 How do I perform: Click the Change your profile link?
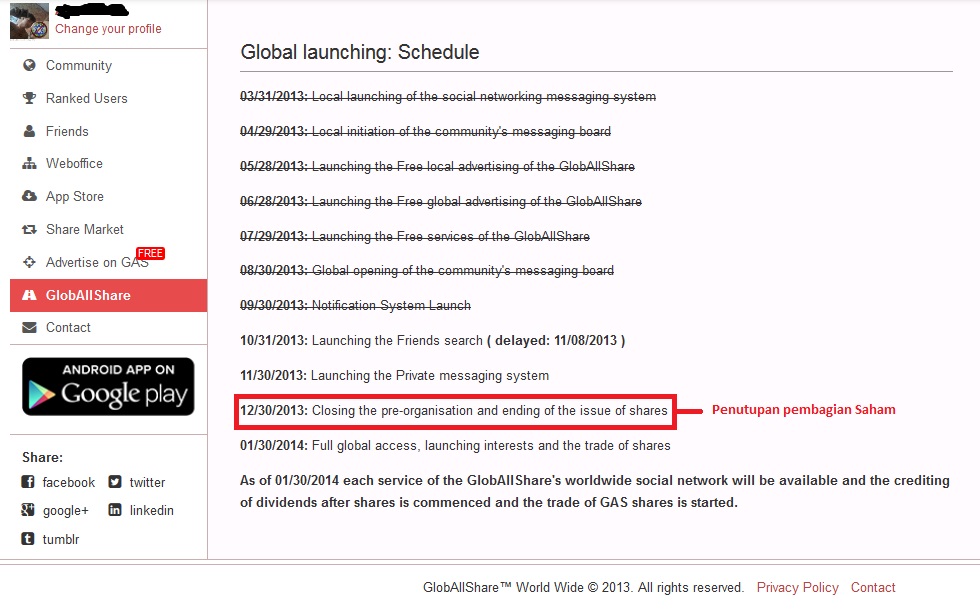tap(108, 29)
